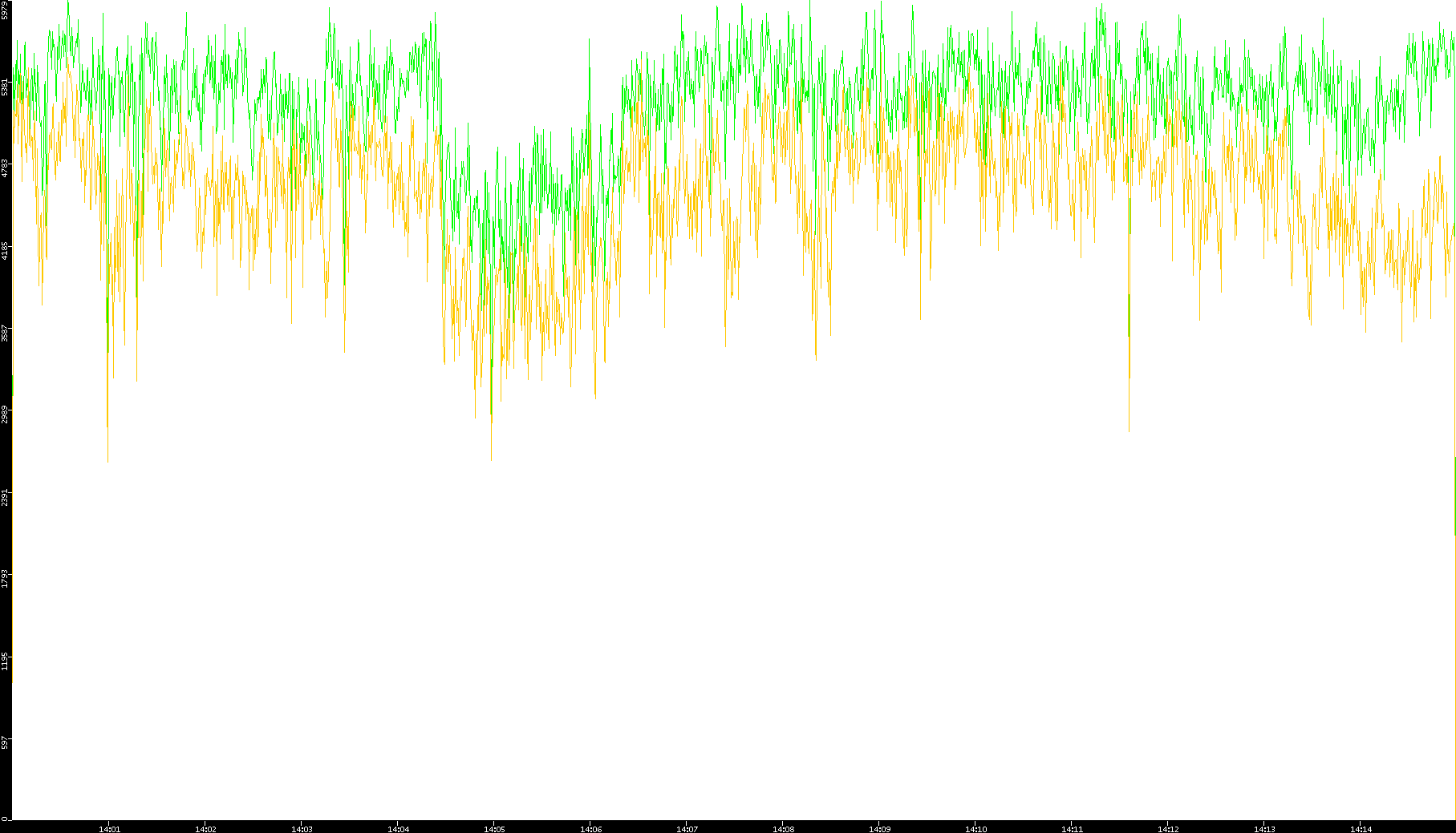The height and width of the screenshot is (833, 1456).
Task: Click the 14:06 time axis label
Action: 590,829
